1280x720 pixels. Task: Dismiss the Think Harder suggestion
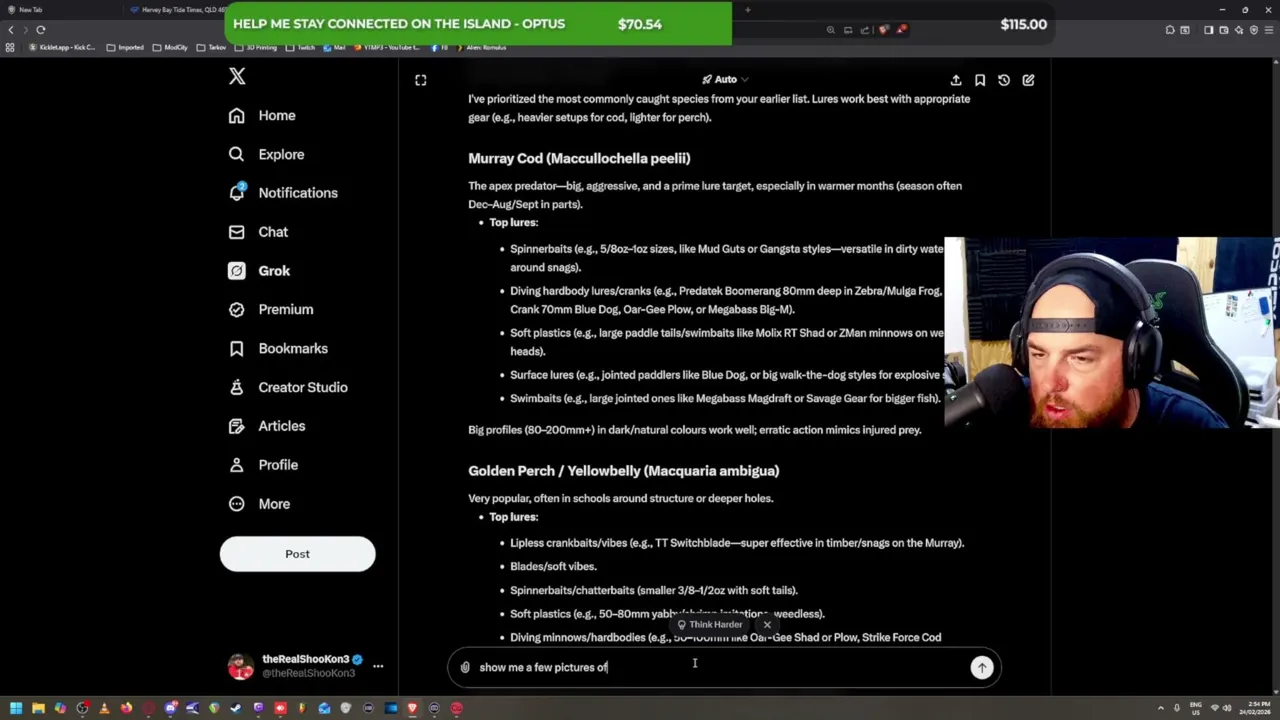pos(767,625)
